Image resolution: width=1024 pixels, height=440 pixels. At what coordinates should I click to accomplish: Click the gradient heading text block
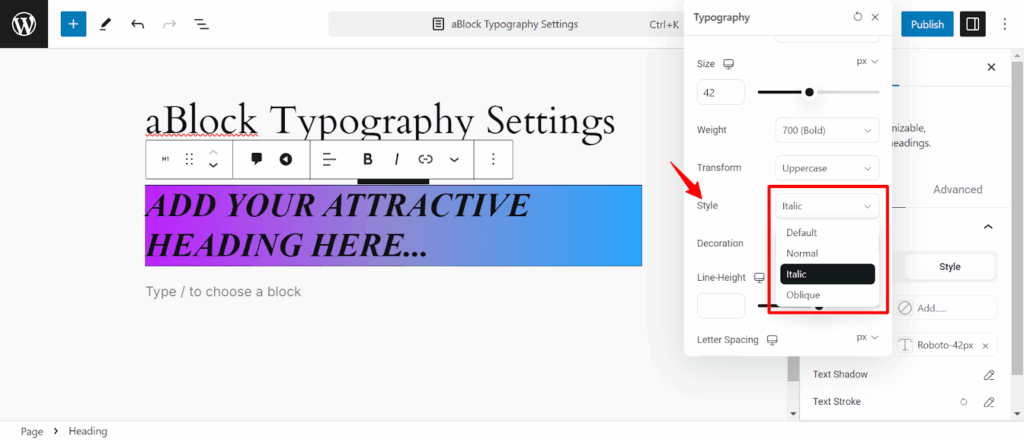(x=393, y=226)
